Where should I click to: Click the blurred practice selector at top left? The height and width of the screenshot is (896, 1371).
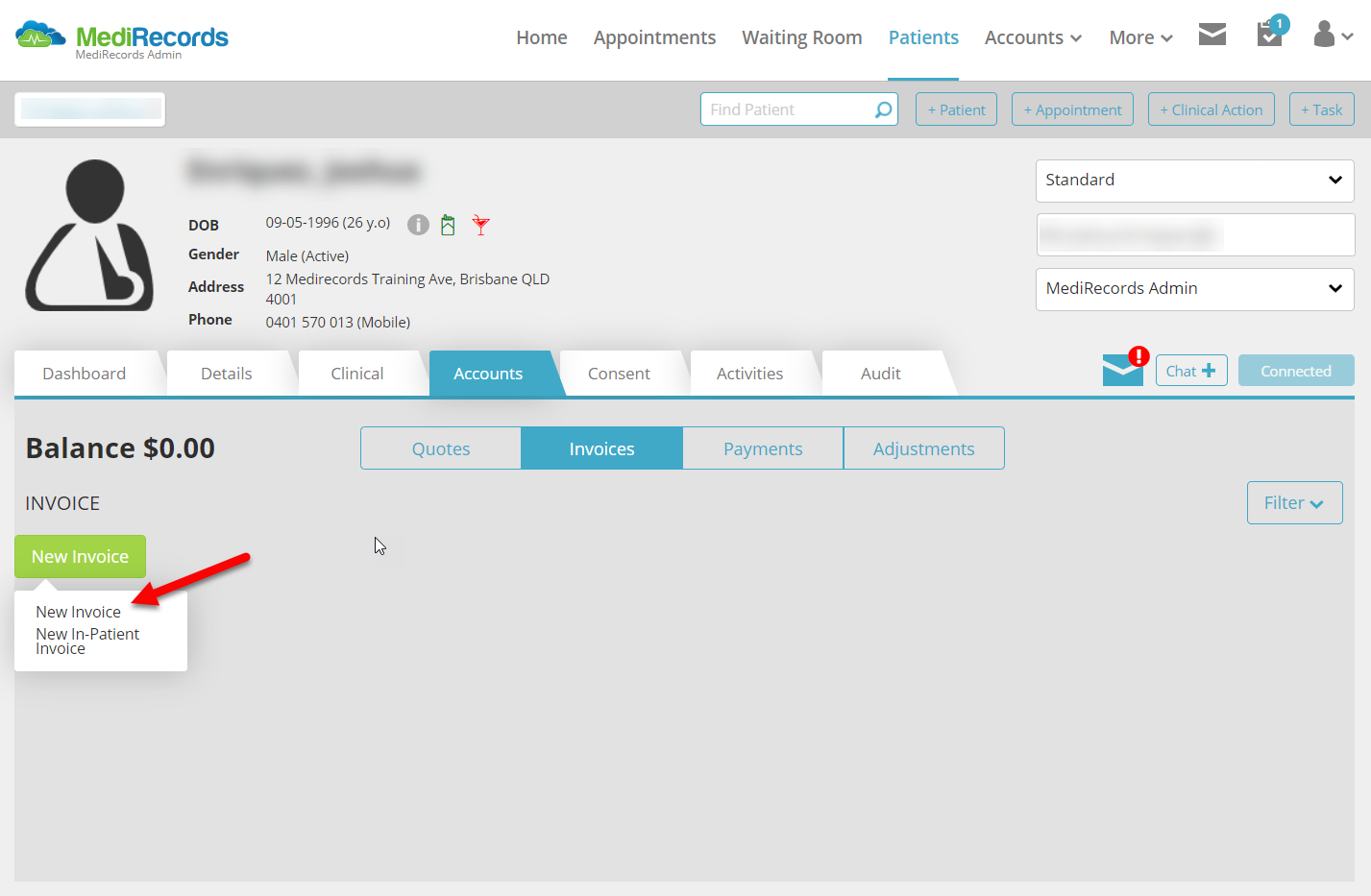89,109
